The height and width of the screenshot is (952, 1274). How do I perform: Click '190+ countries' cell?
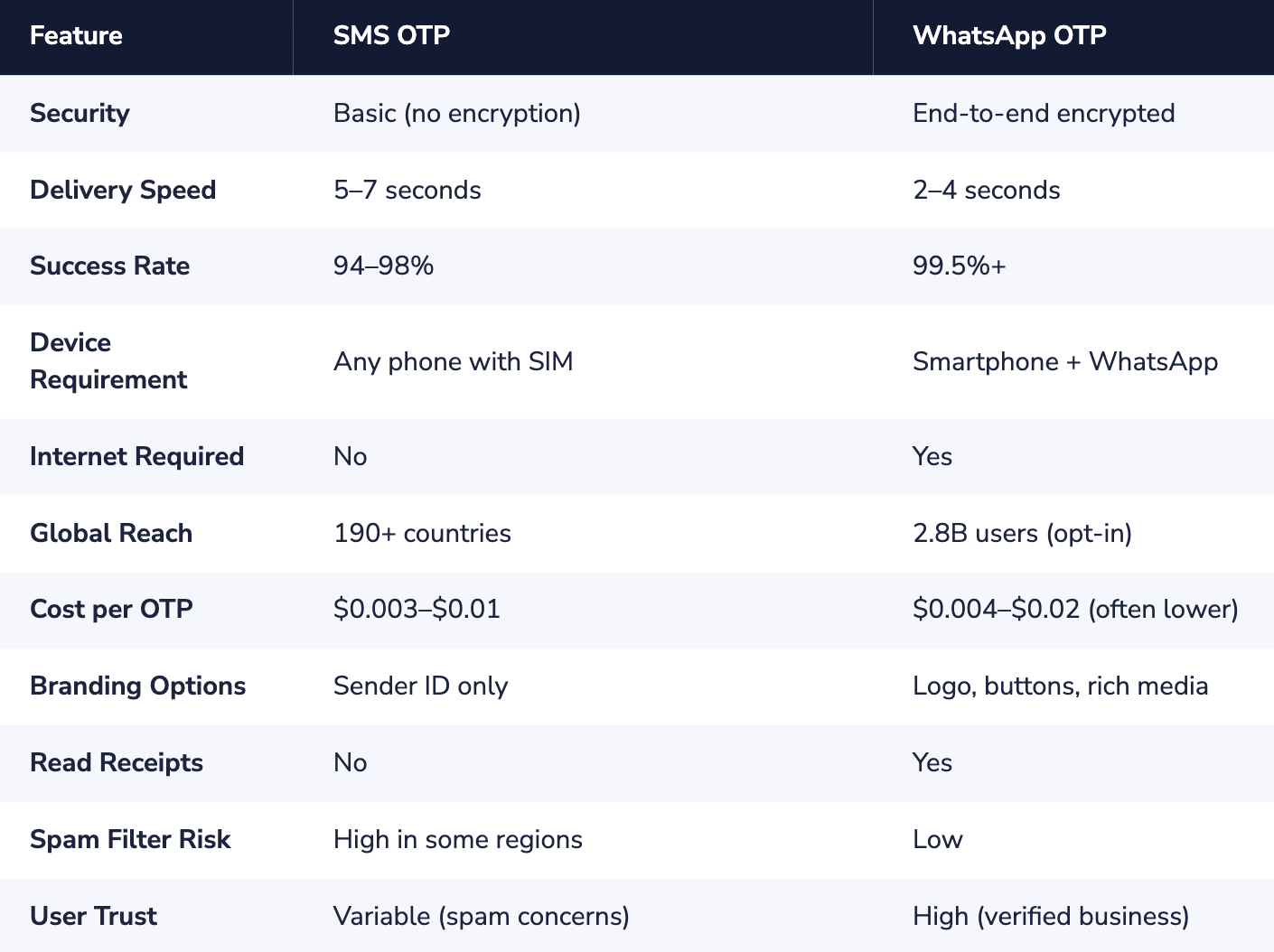[x=422, y=534]
